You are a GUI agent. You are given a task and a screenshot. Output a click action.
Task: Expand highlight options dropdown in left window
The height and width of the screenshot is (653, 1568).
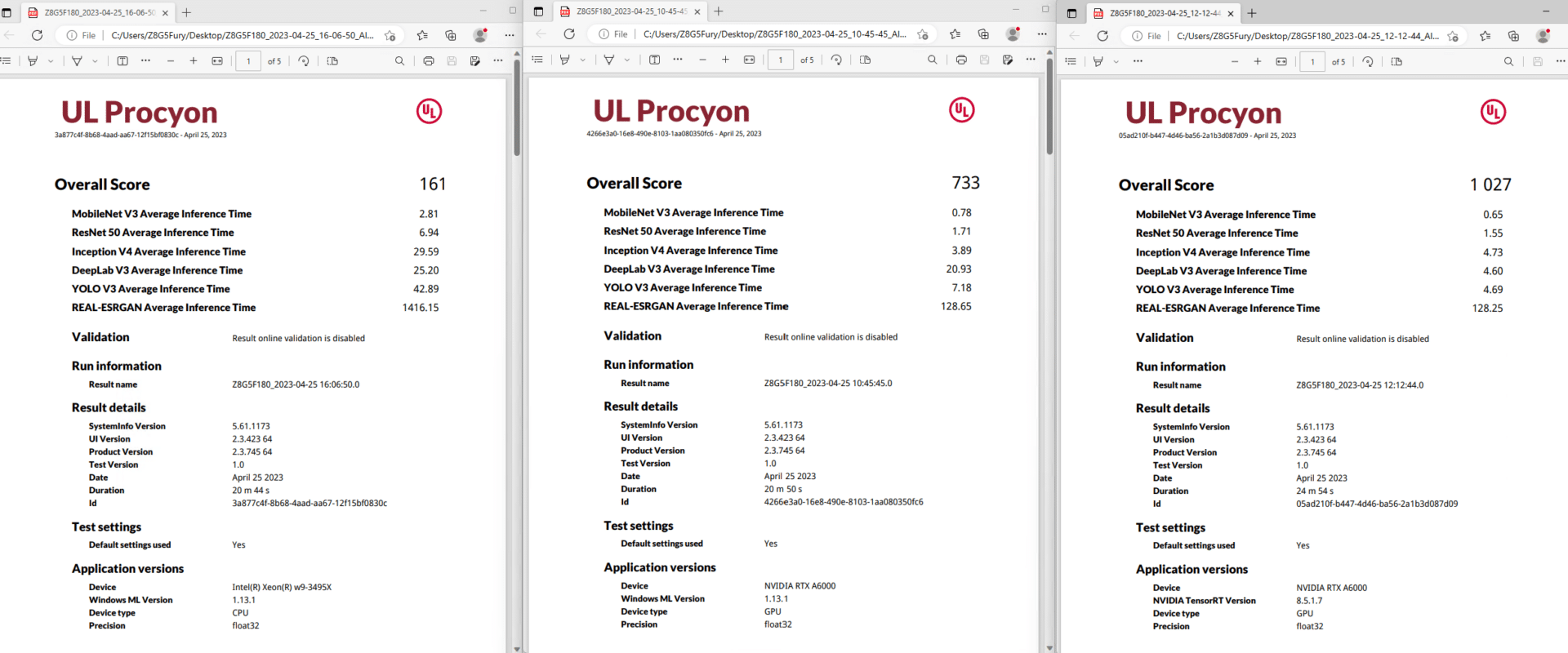point(51,61)
